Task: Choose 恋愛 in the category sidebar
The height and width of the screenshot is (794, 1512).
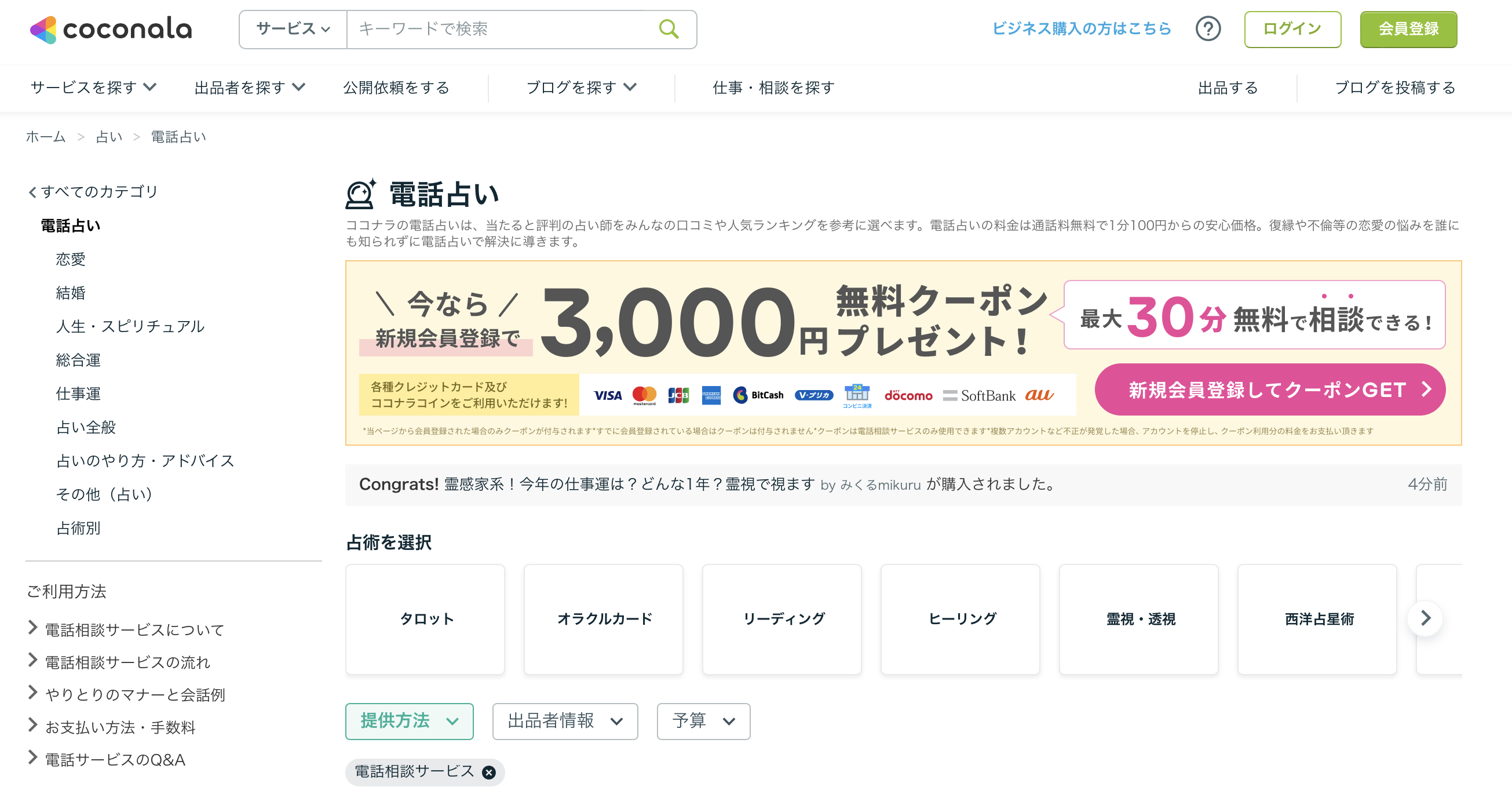Action: click(71, 259)
